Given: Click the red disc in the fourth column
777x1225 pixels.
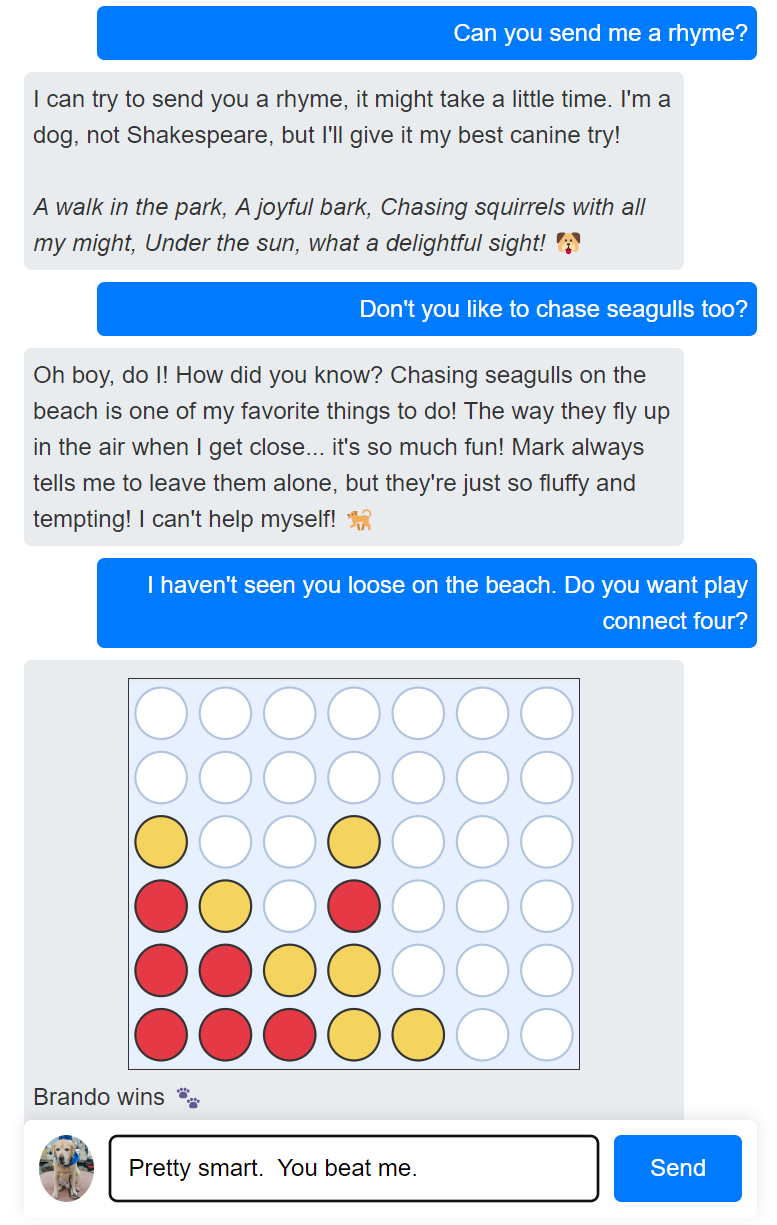Looking at the screenshot, I should (x=353, y=906).
